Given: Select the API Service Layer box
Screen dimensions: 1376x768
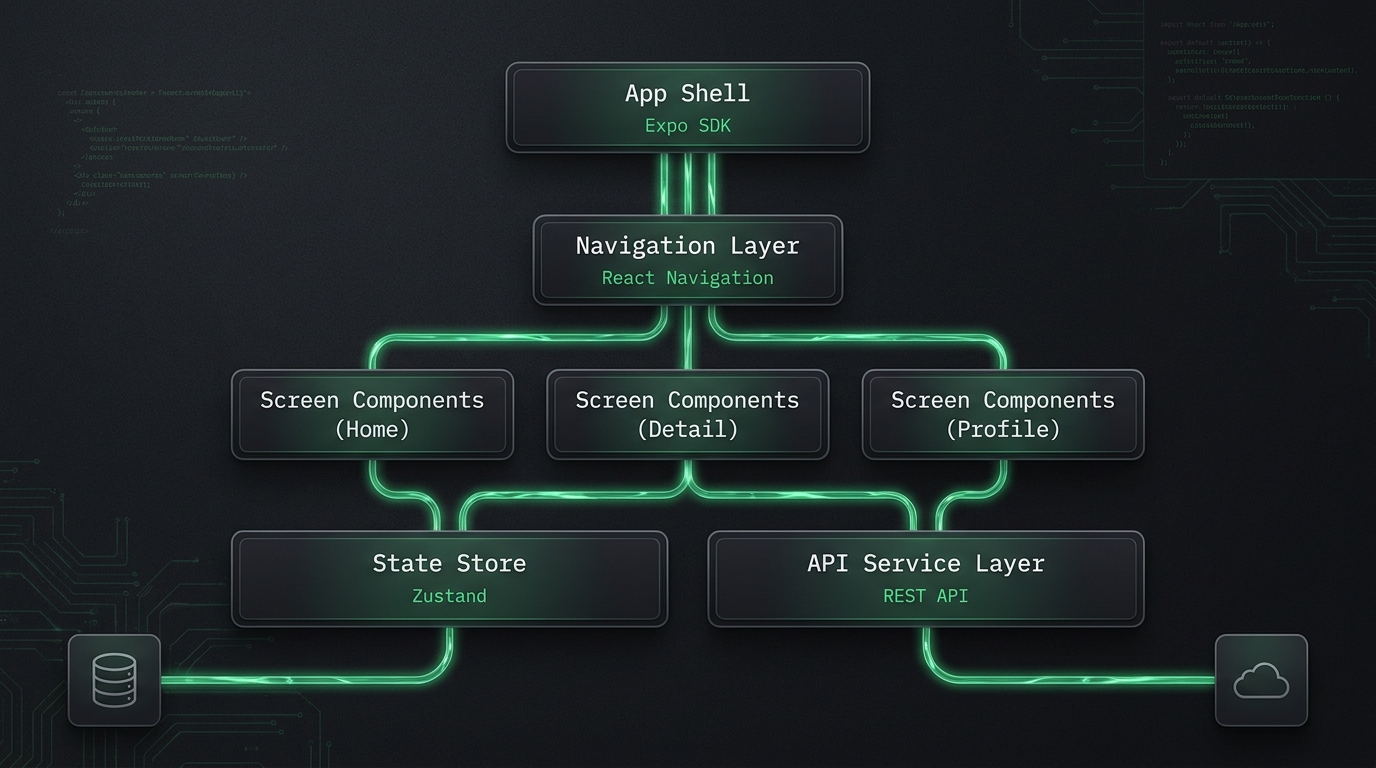Looking at the screenshot, I should point(926,579).
